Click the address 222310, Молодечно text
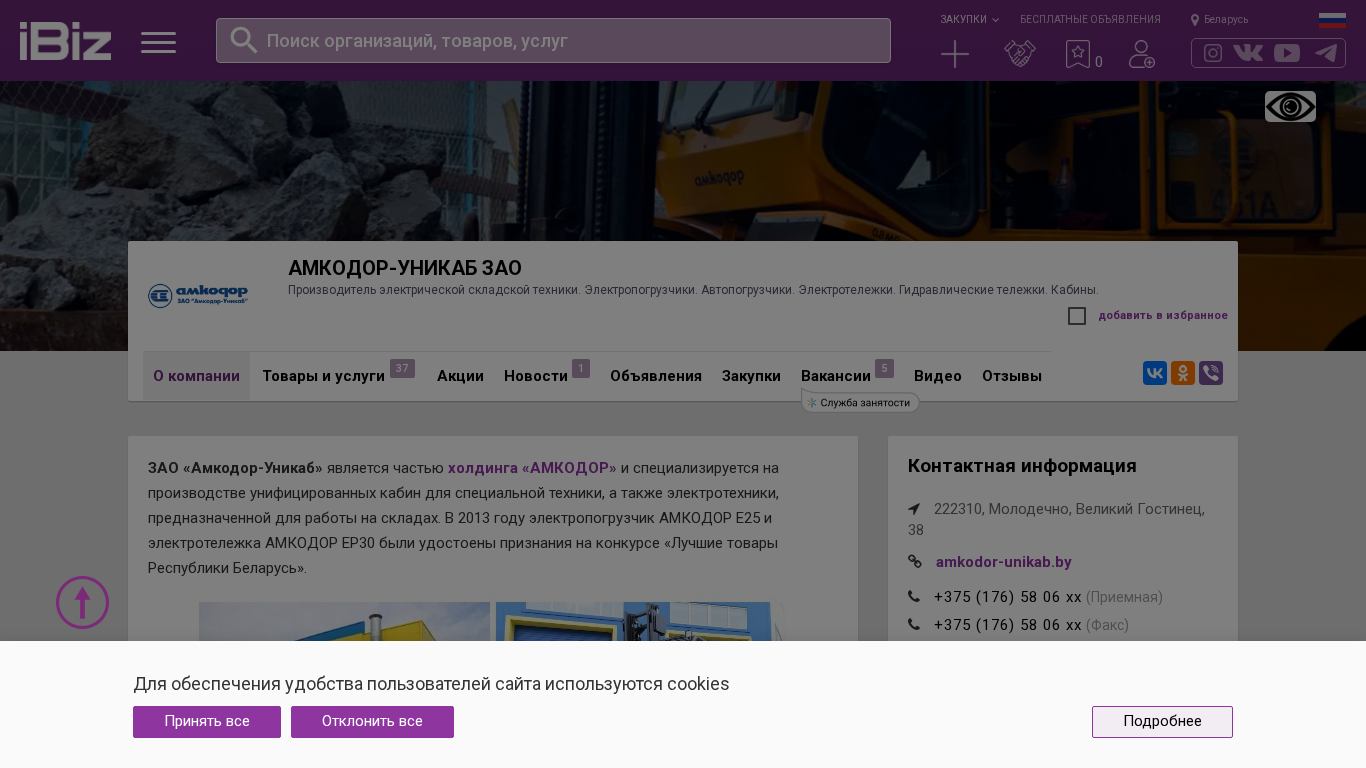 coord(1056,519)
